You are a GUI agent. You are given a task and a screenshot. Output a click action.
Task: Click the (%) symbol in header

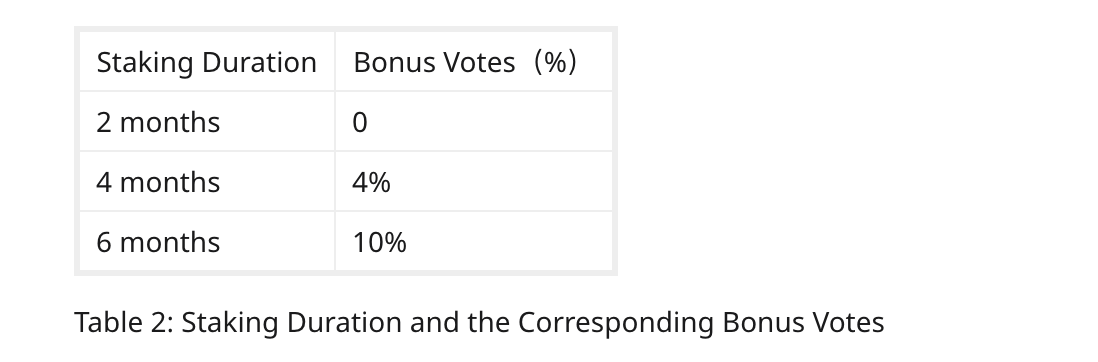pyautogui.click(x=555, y=62)
